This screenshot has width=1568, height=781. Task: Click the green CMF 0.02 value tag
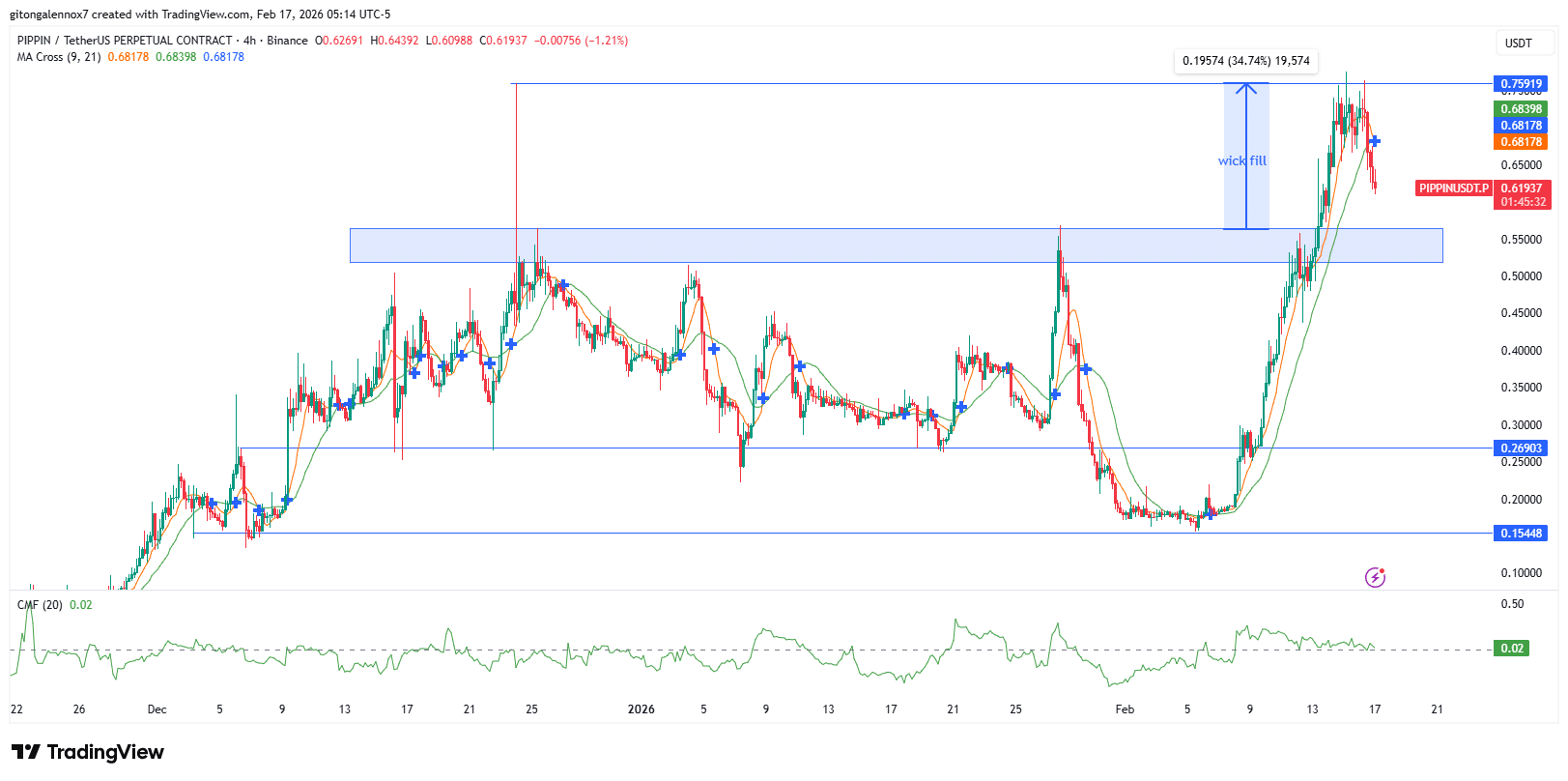click(x=1512, y=649)
